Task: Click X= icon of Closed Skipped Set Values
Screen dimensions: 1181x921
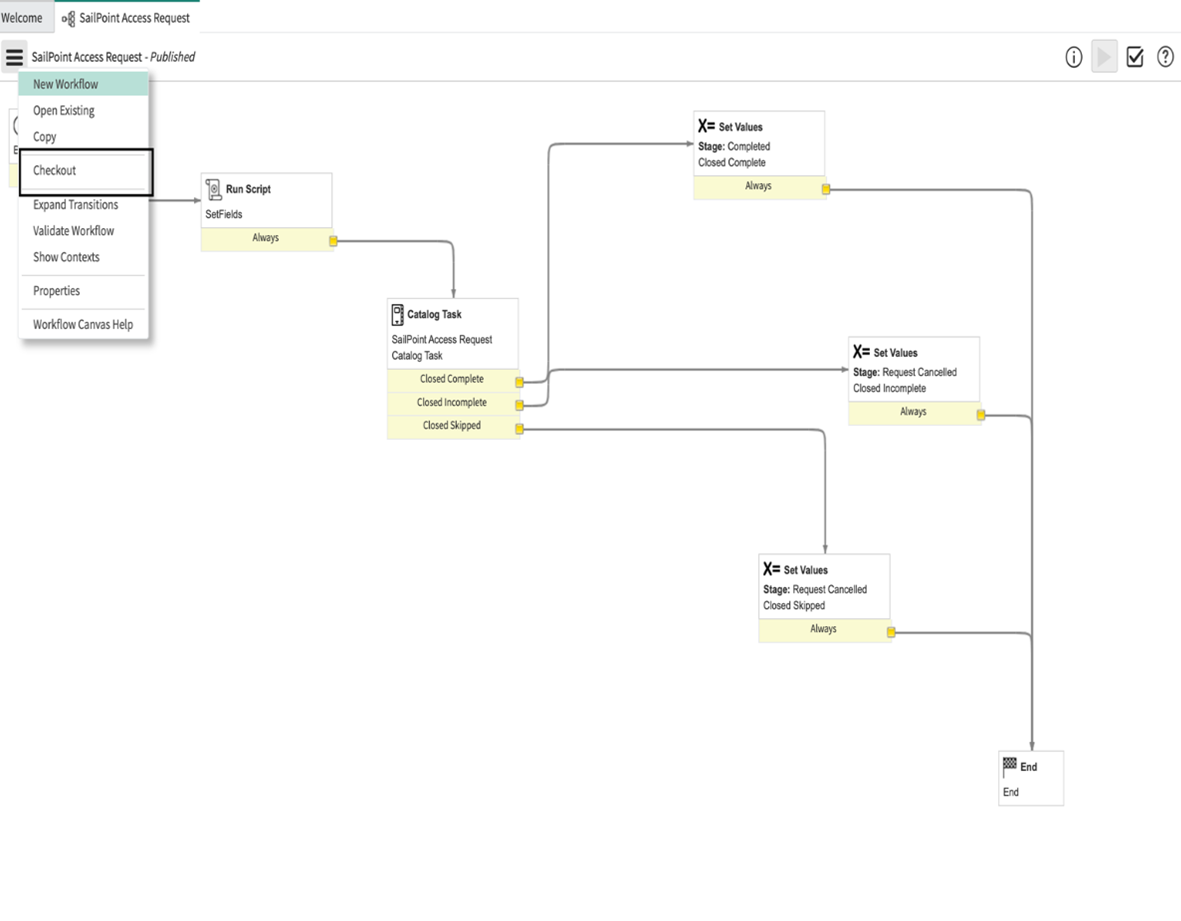Action: coord(771,569)
